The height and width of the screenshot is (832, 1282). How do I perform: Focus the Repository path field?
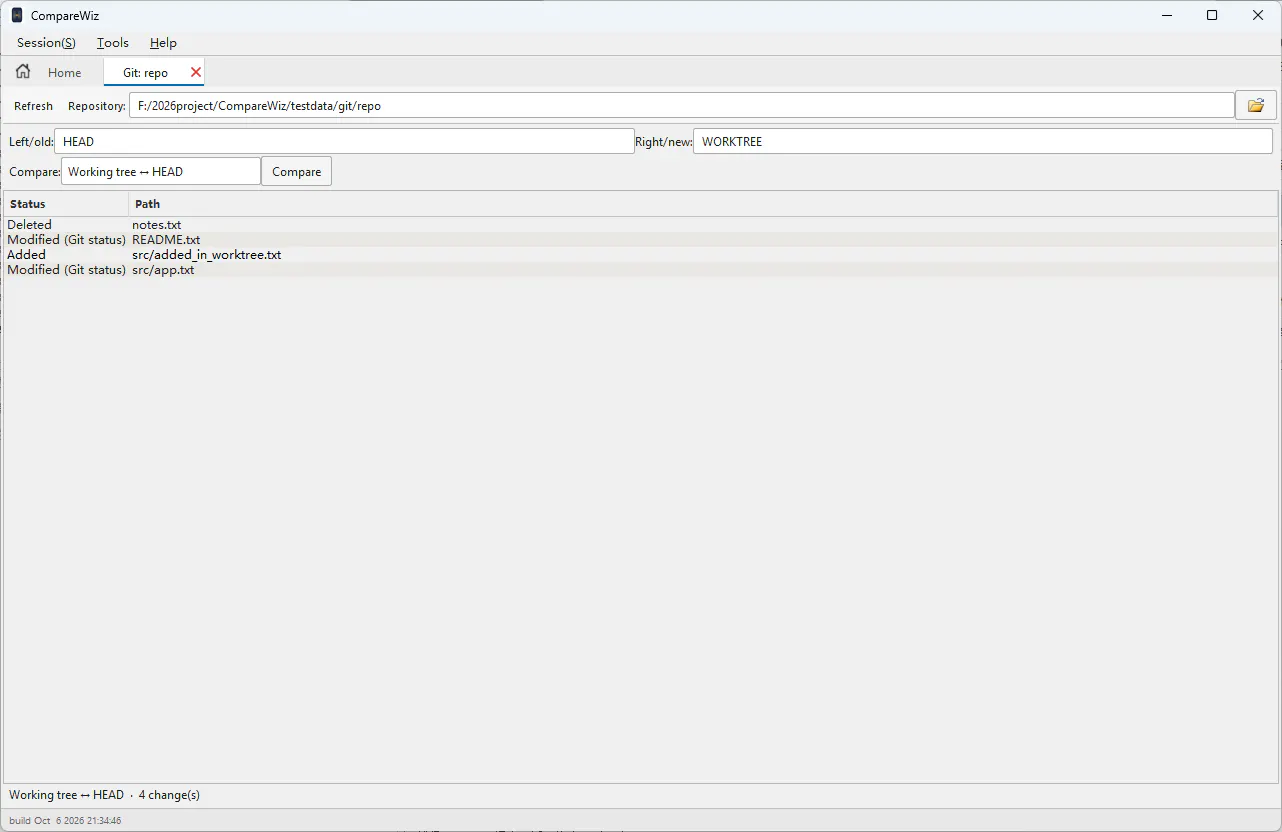pos(682,105)
